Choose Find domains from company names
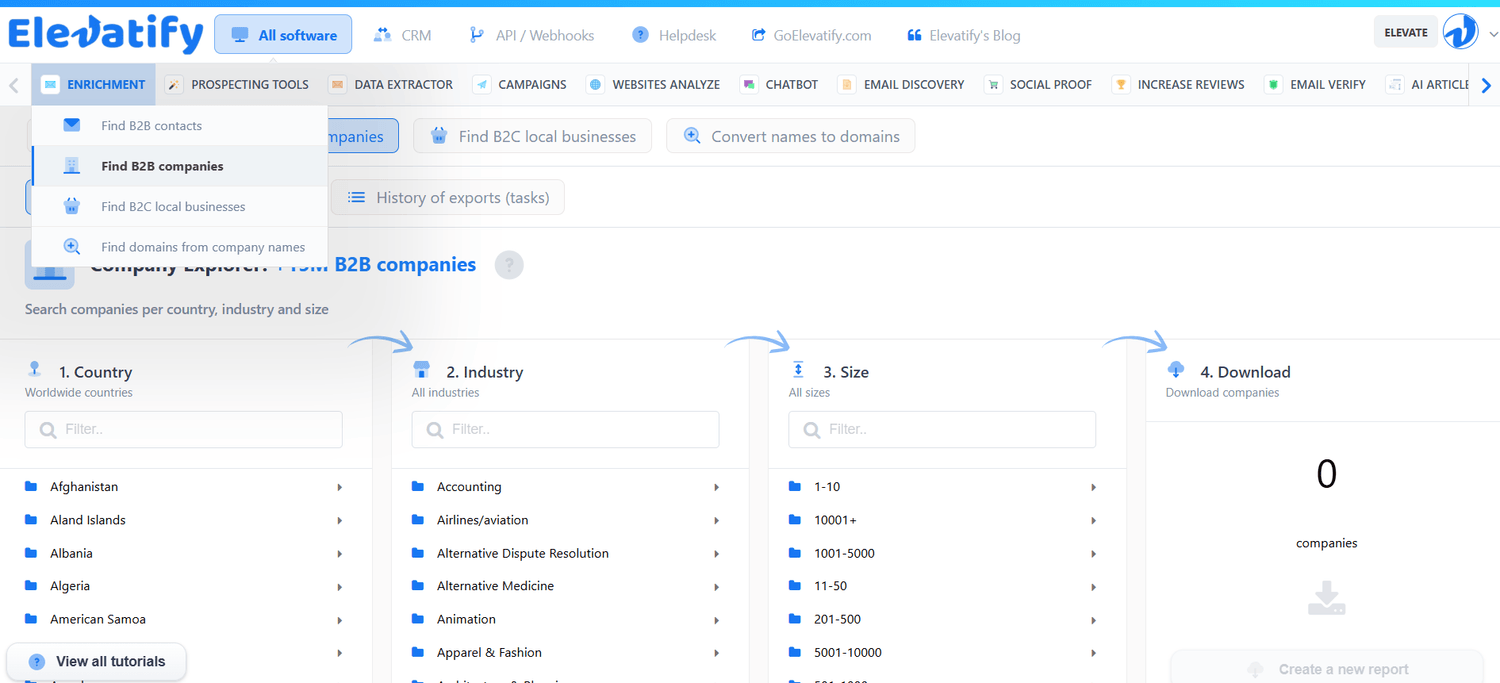The image size is (1500, 683). point(202,247)
